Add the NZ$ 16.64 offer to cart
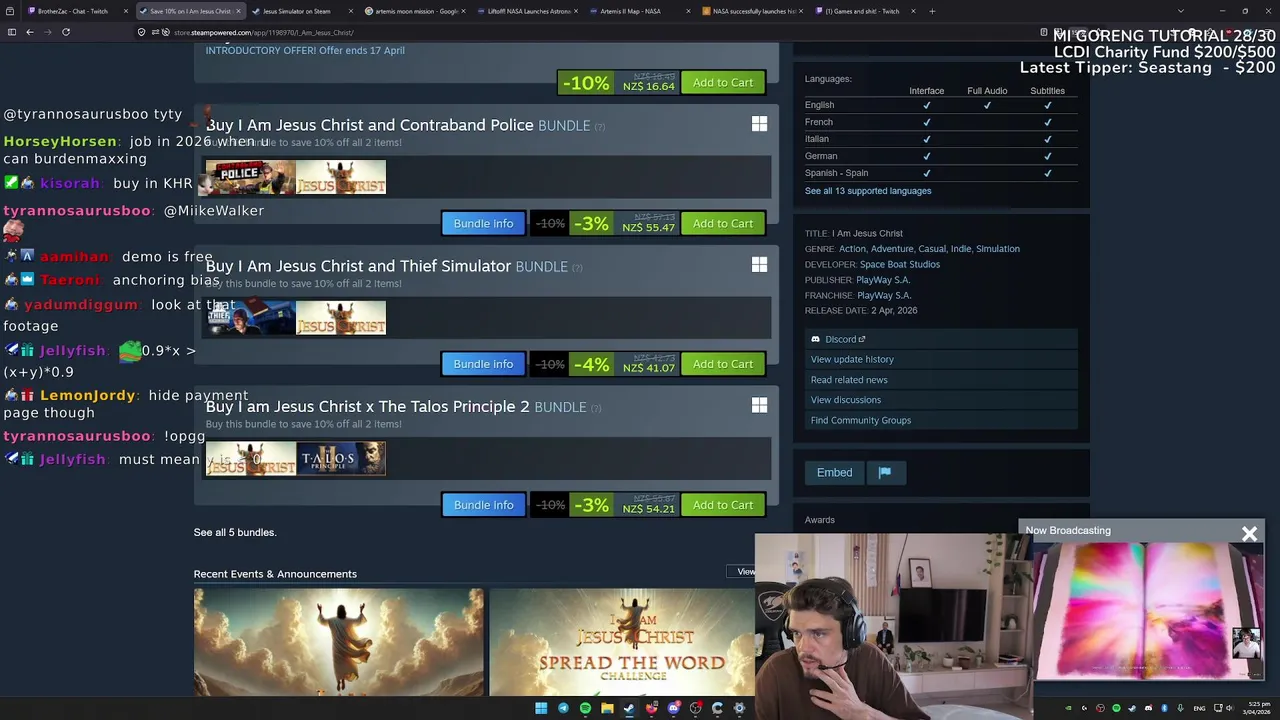Screen dimensions: 1280x720 723,82
